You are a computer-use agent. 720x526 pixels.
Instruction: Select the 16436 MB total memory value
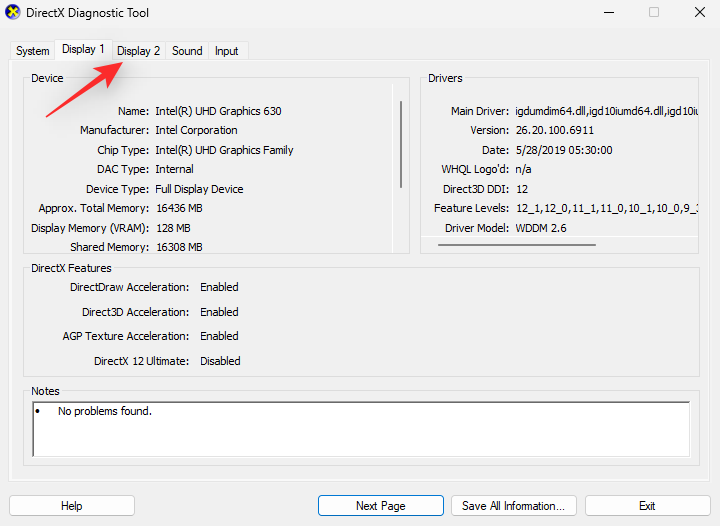click(x=180, y=208)
